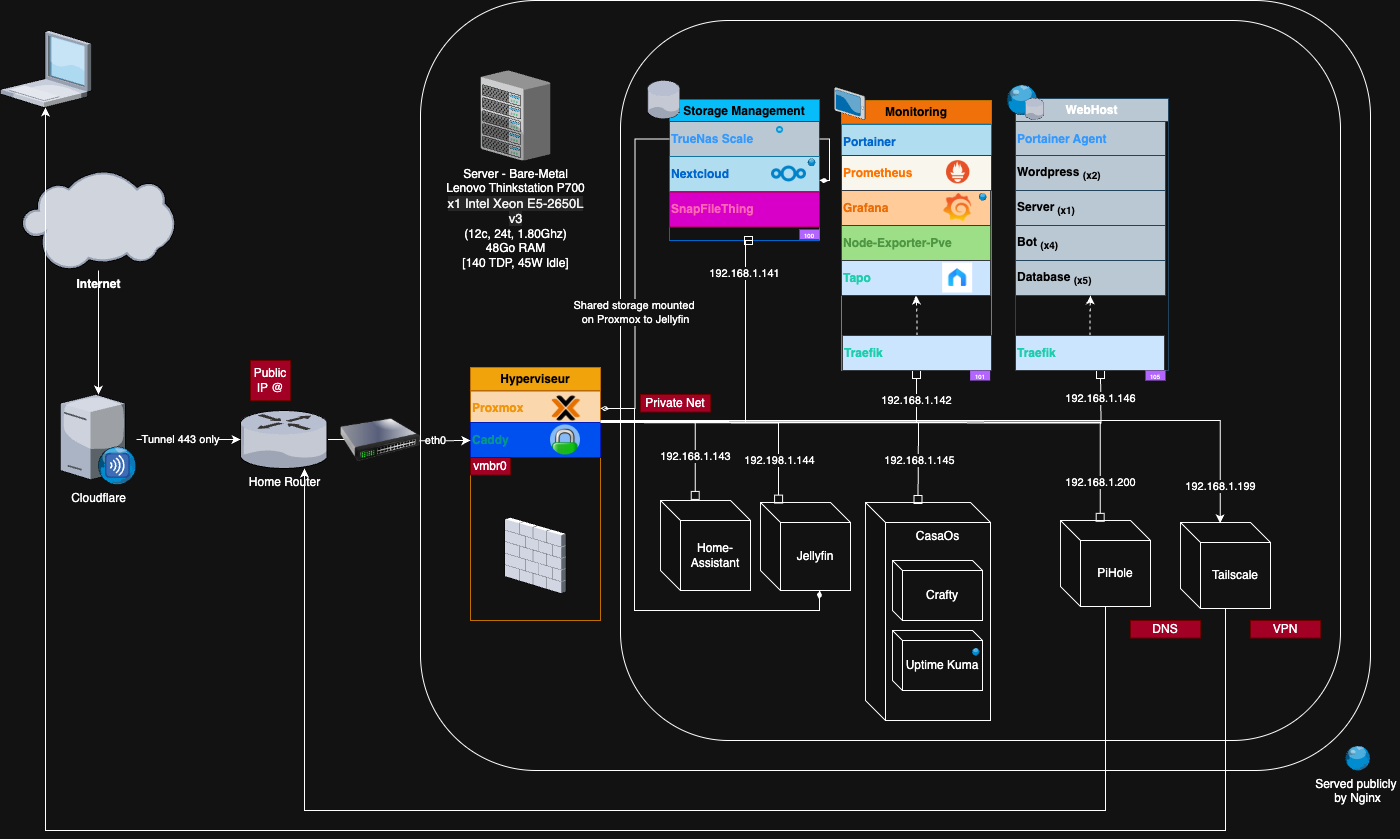The height and width of the screenshot is (839, 1400).
Task: Click the Grafana logo
Action: (x=958, y=208)
